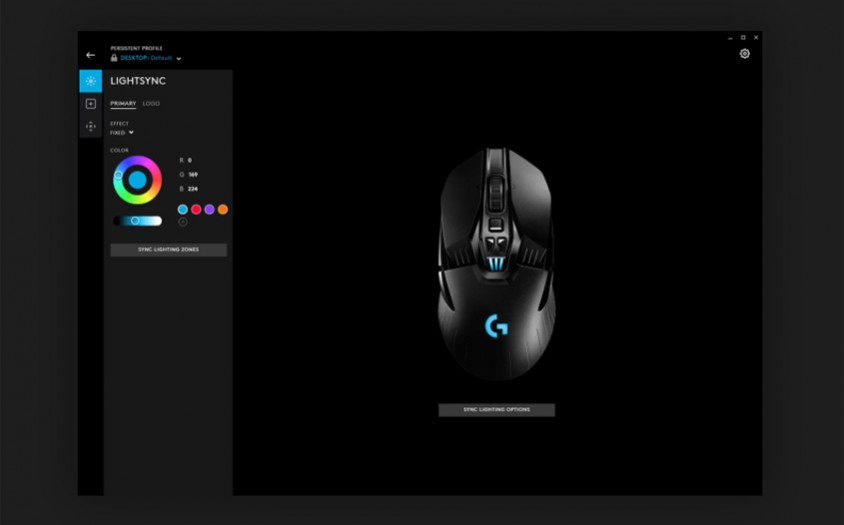
Task: Click the current color center circle
Action: point(137,180)
